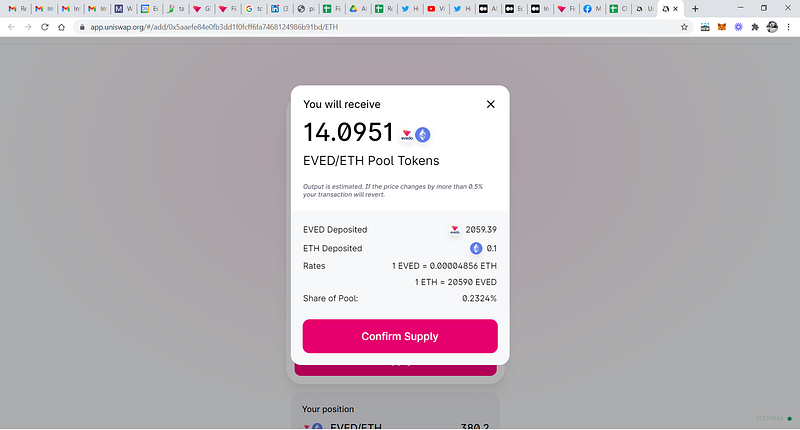Click the ETH token icon beside 0.1
The height and width of the screenshot is (430, 800).
click(x=476, y=248)
